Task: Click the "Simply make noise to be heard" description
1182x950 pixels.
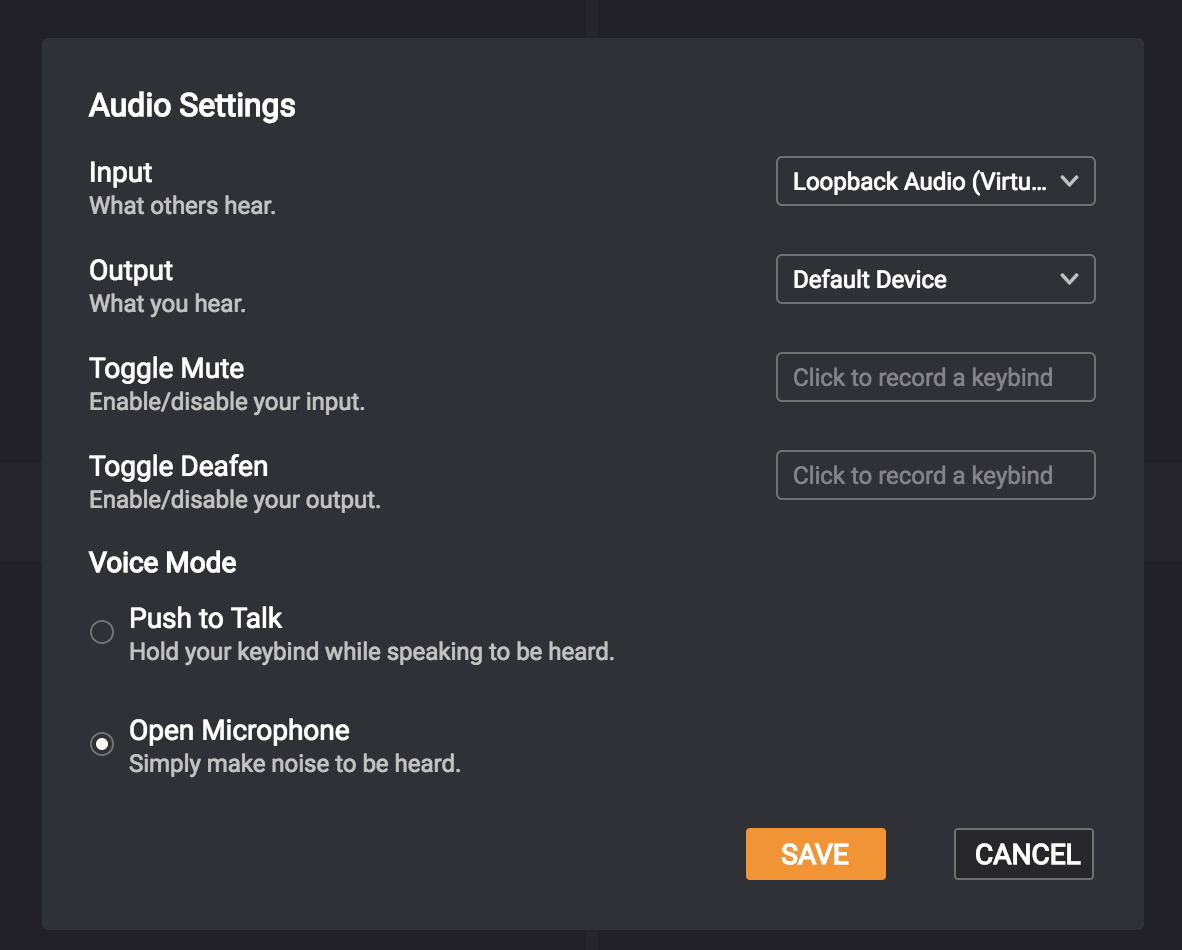Action: 295,765
